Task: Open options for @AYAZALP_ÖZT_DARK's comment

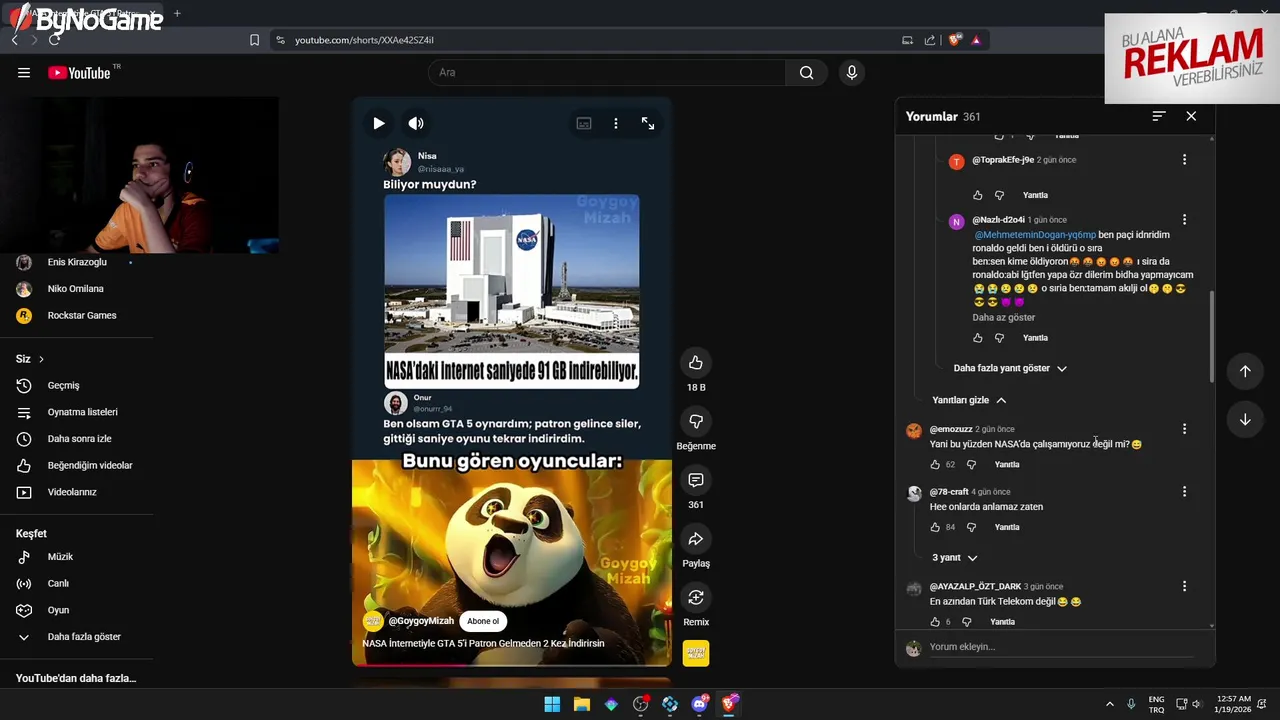Action: (1184, 587)
